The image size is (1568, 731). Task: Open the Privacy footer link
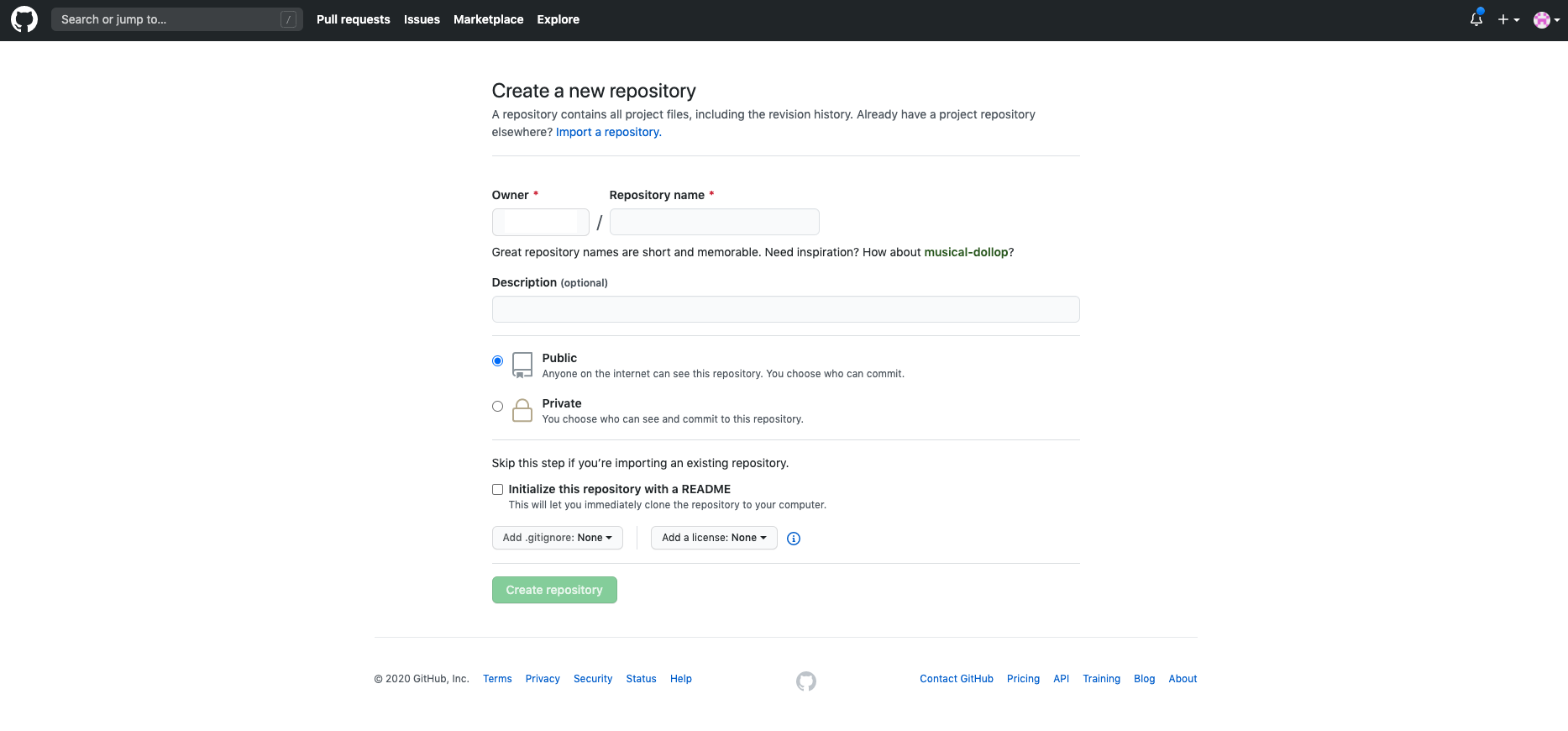coord(543,679)
